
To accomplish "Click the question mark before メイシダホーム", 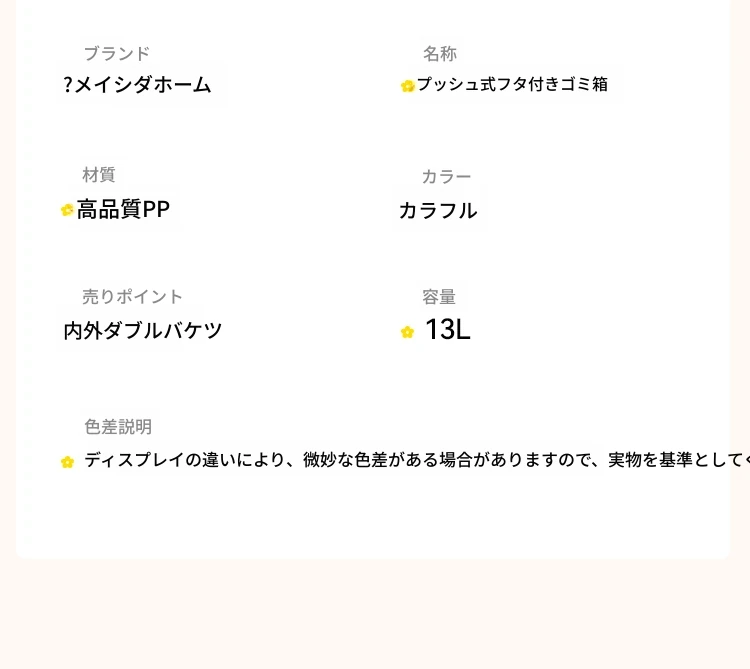I will click(x=68, y=85).
